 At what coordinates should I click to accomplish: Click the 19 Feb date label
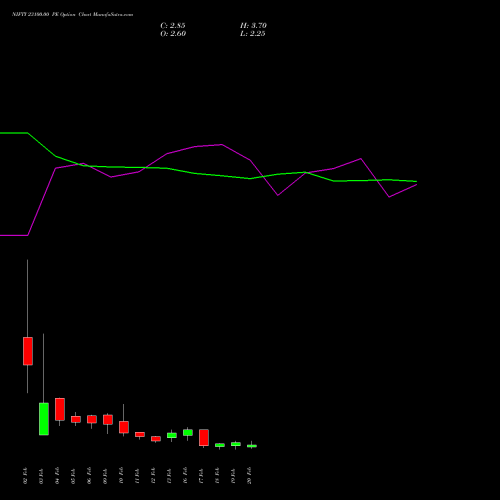point(234,476)
